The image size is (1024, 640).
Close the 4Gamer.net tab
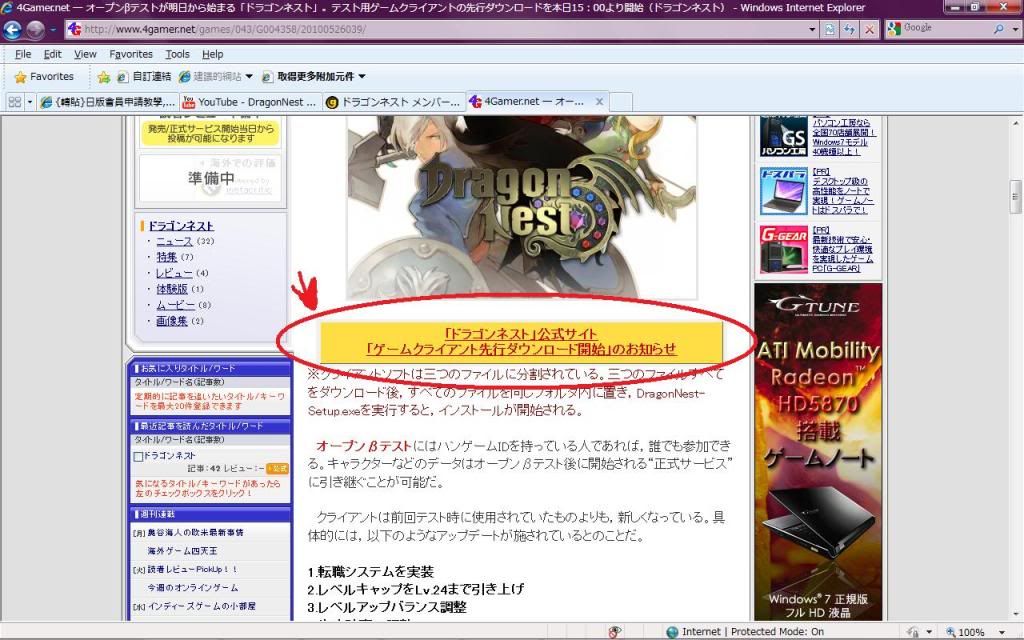(599, 101)
